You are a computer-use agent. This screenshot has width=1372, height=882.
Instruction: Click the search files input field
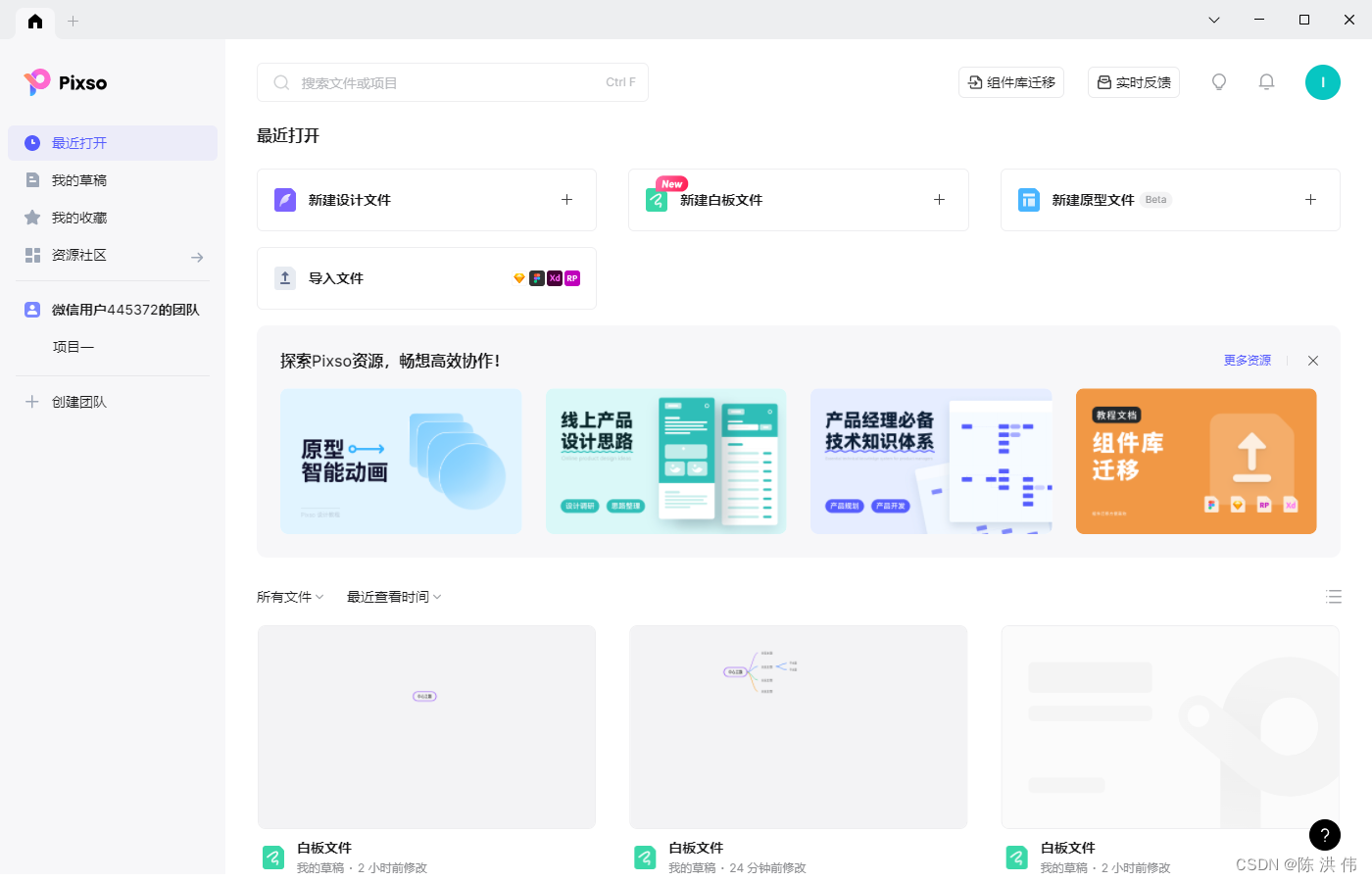pos(452,82)
